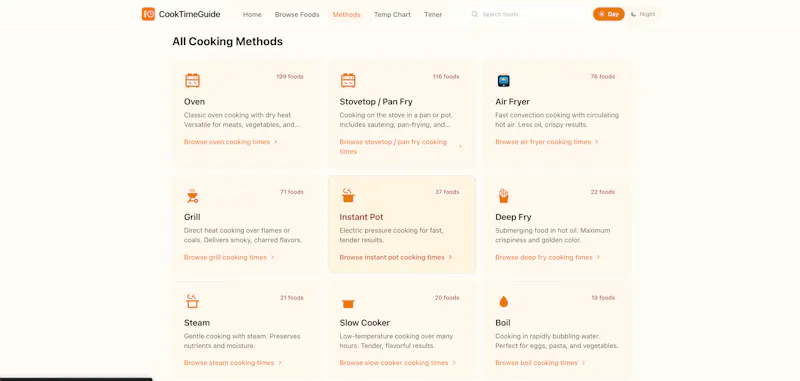Switch to Night mode
This screenshot has height=381, width=800.
tap(643, 14)
